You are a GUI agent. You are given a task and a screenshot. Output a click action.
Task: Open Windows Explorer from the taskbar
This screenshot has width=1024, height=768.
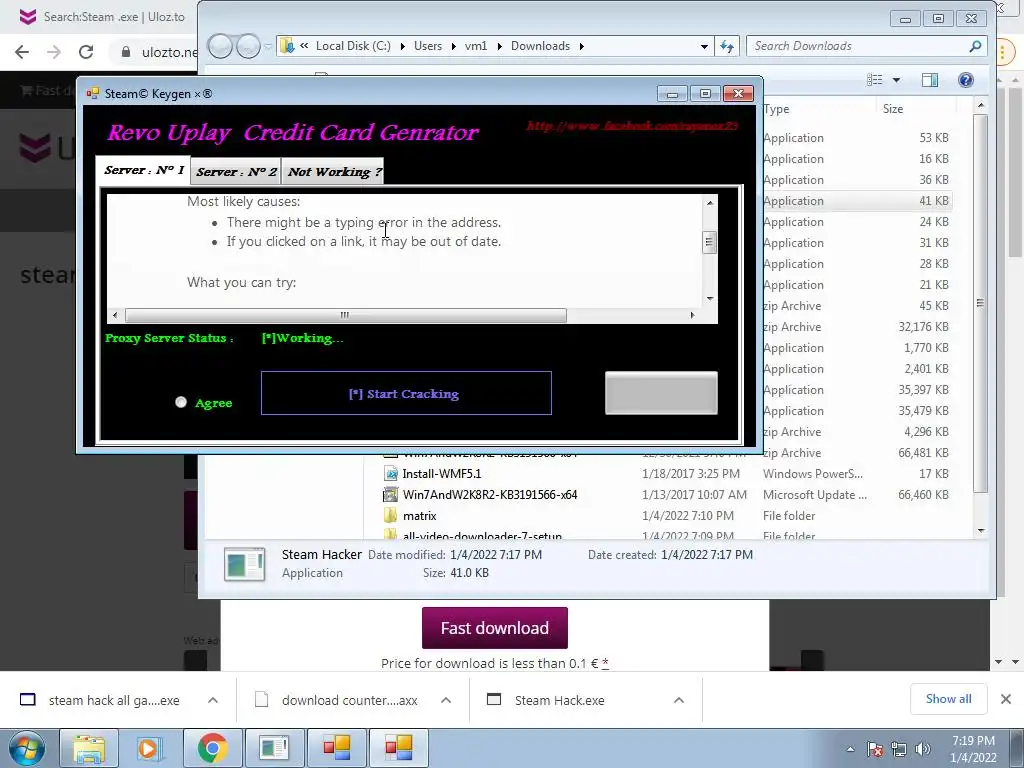pos(88,748)
